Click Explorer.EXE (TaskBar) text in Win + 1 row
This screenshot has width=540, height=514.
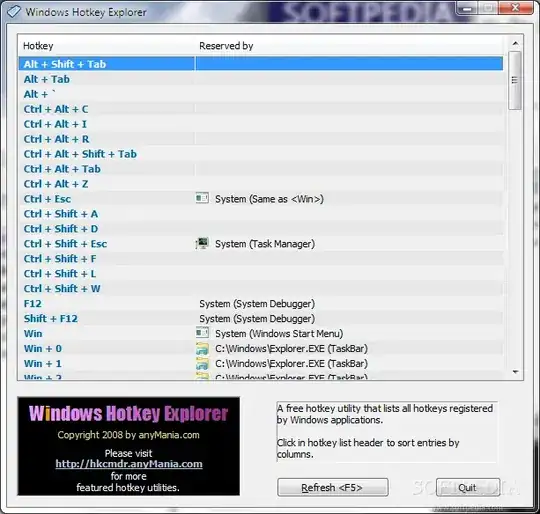[x=291, y=364]
